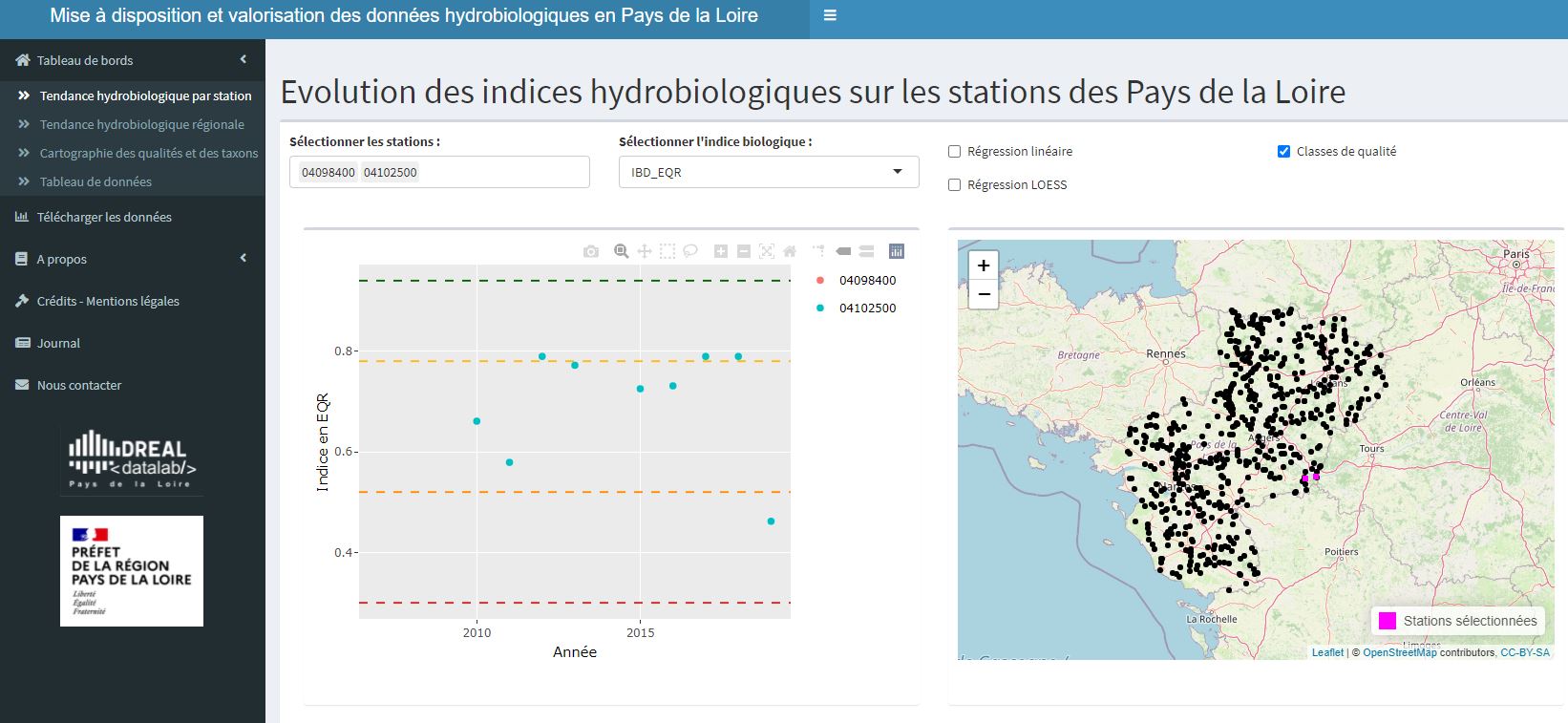This screenshot has width=1568, height=723.
Task: Select the 04102500 station tag
Action: [391, 173]
